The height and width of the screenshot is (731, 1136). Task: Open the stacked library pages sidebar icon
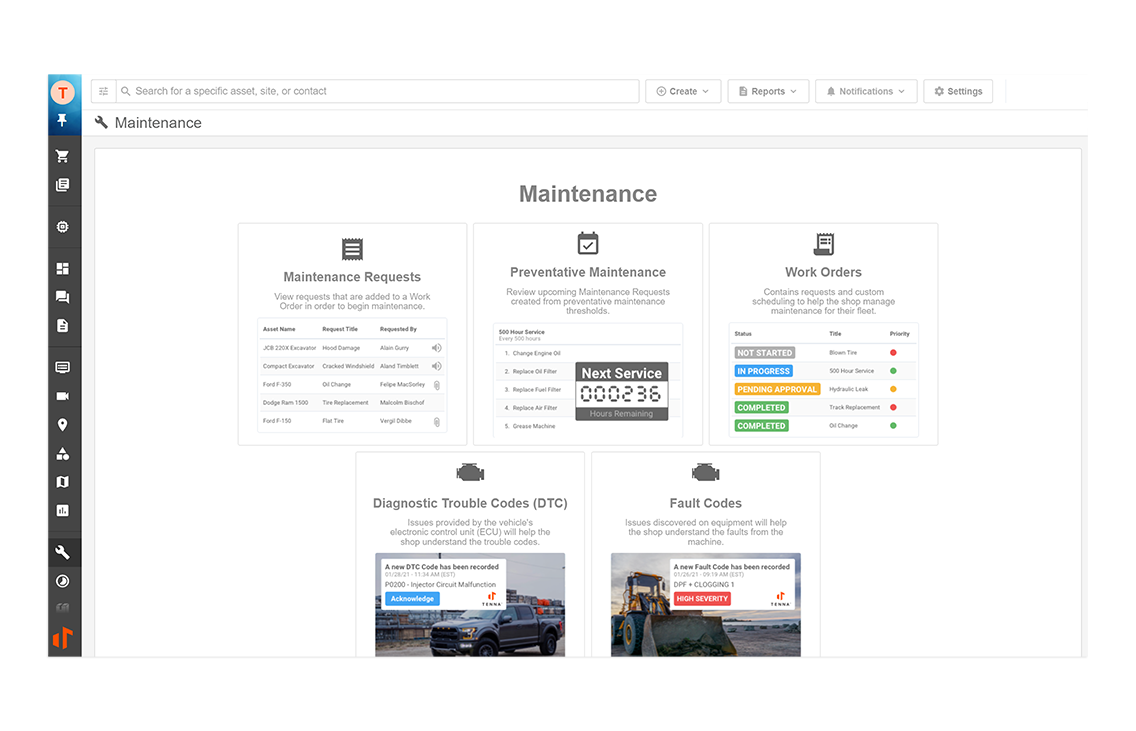pos(62,185)
